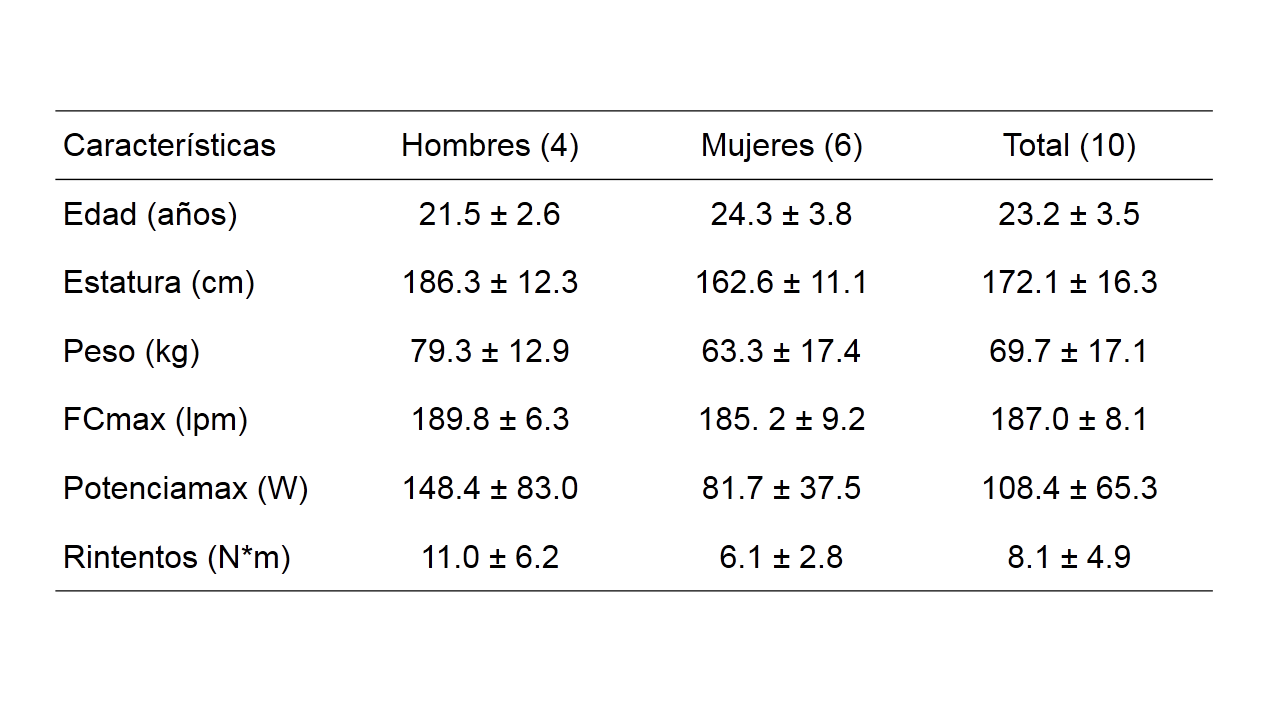Select the women's height value 162.6 ± 11.1

tap(781, 283)
